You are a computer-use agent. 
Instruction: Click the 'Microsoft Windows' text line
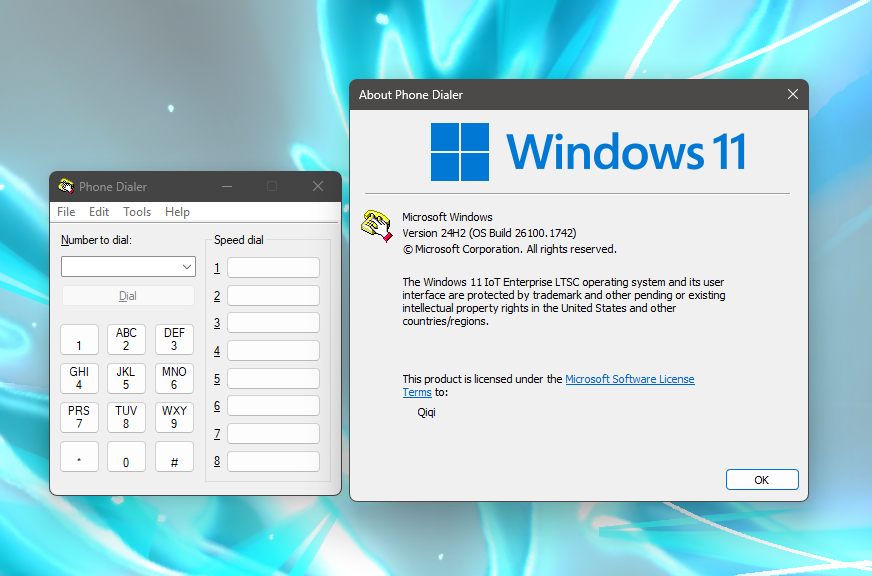(447, 217)
